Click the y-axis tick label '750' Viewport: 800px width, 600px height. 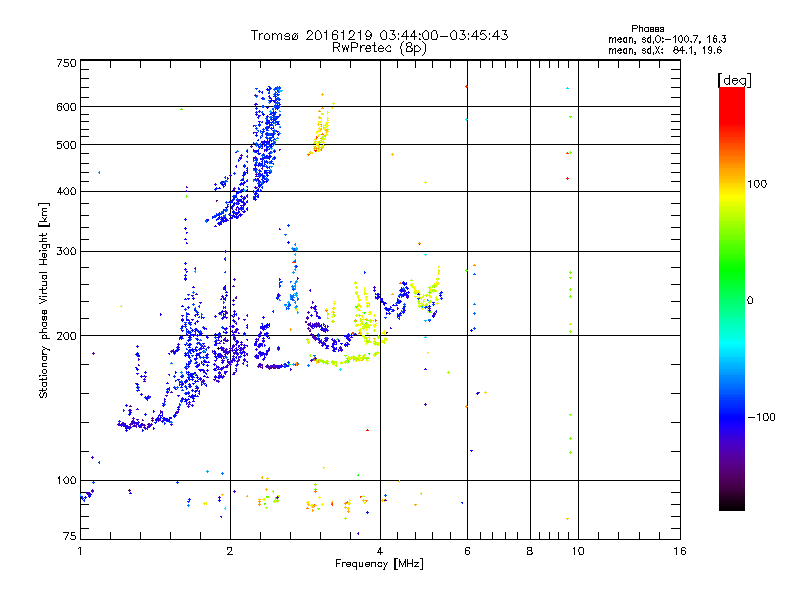pyautogui.click(x=66, y=63)
